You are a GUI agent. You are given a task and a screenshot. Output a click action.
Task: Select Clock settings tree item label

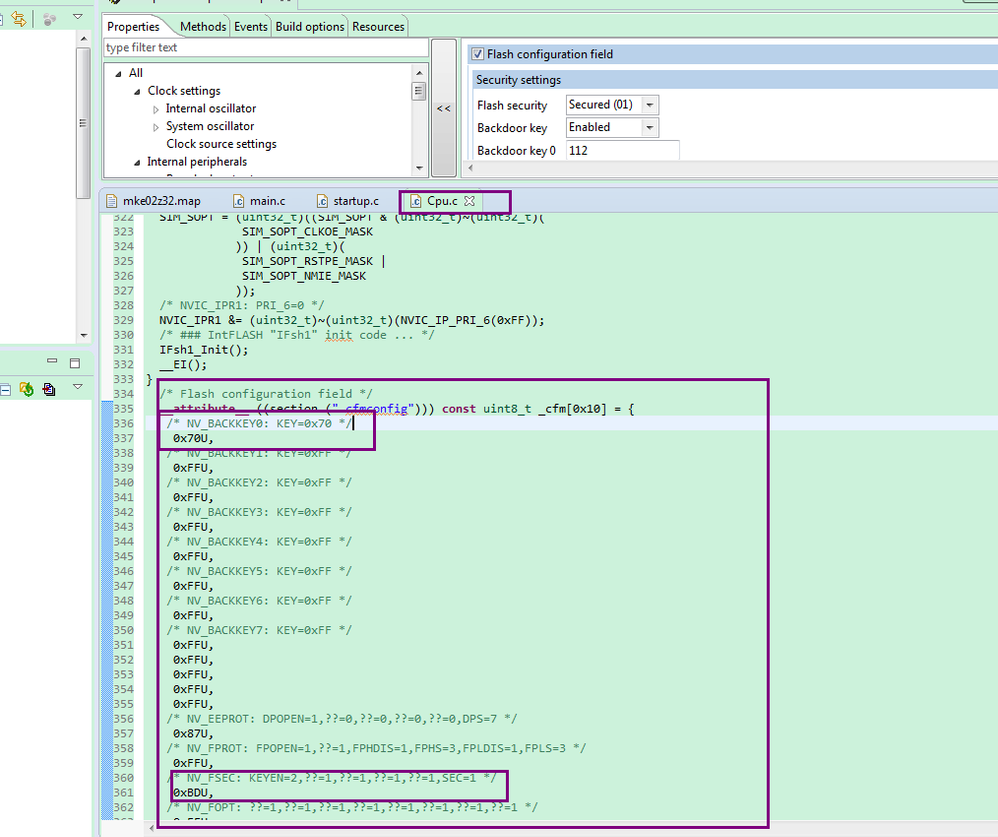[x=184, y=91]
